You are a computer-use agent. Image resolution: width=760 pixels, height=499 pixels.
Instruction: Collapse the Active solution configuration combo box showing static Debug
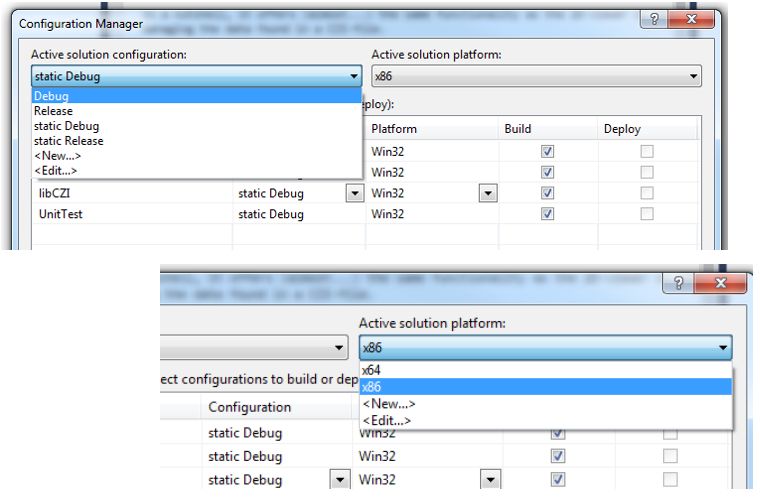tap(197, 76)
